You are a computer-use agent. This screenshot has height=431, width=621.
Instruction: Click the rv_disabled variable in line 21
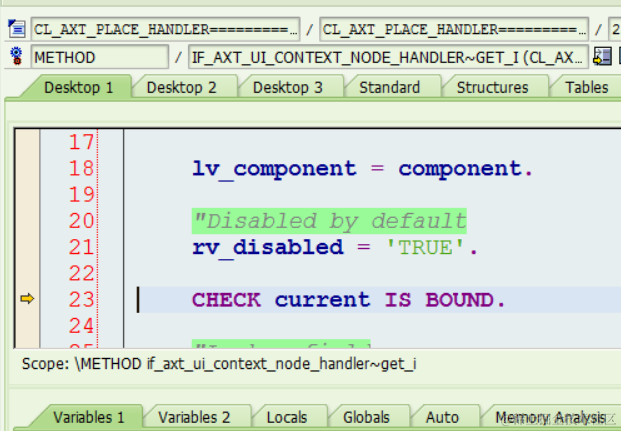pos(268,248)
